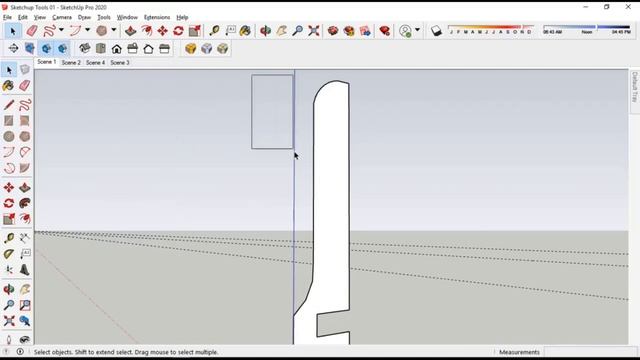Click Push/Pull in the Getting Started toolbar
640x360 pixels.
tap(131, 31)
